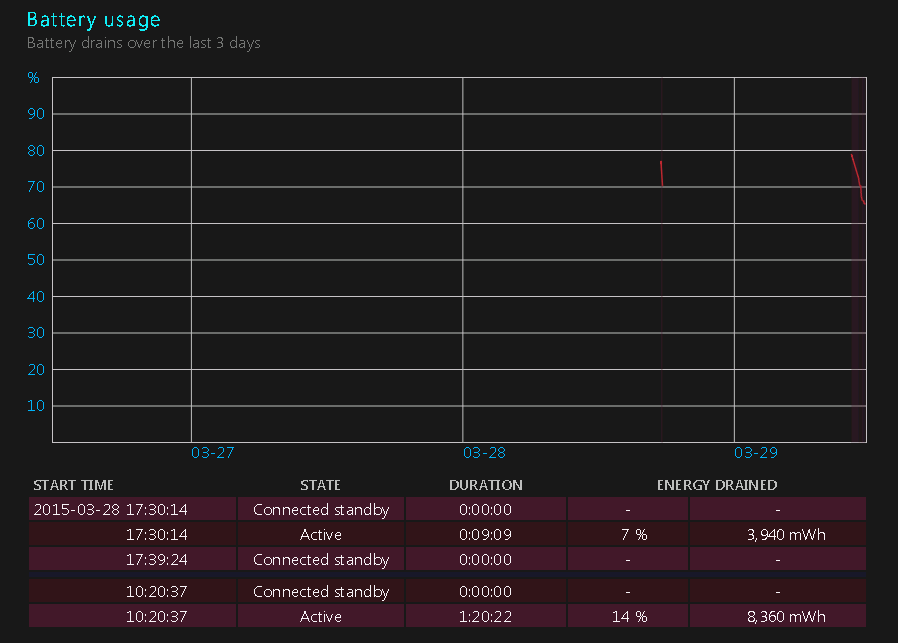Click the START TIME column header
898x643 pixels.
73,486
